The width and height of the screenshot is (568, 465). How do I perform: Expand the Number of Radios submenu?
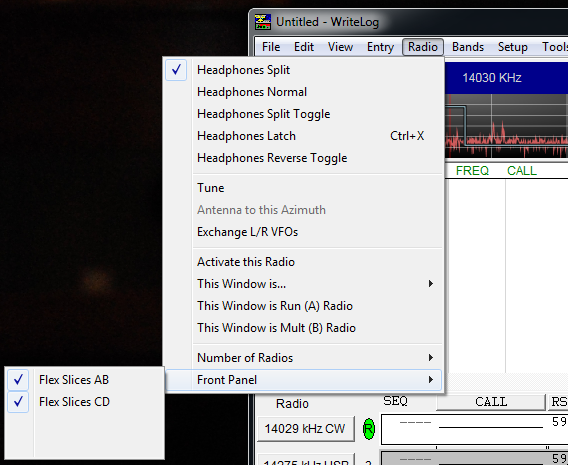point(304,358)
